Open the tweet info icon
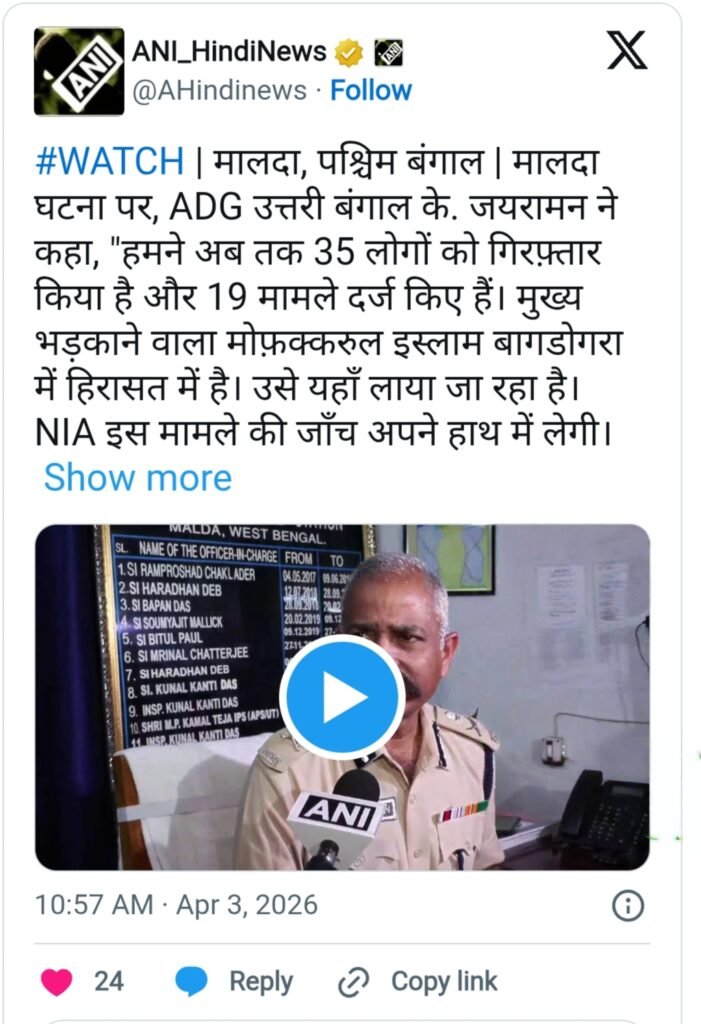This screenshot has width=701, height=1024. [628, 906]
